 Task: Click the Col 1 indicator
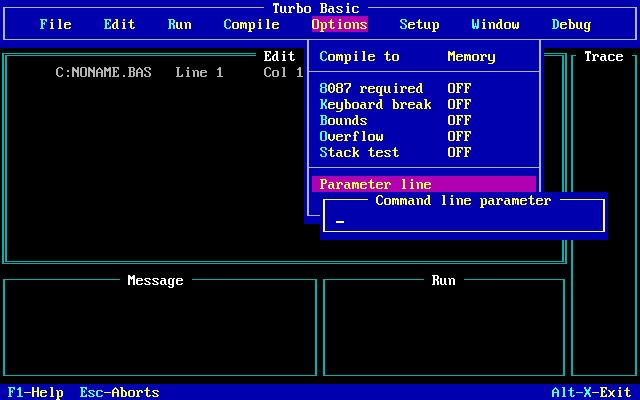click(283, 72)
